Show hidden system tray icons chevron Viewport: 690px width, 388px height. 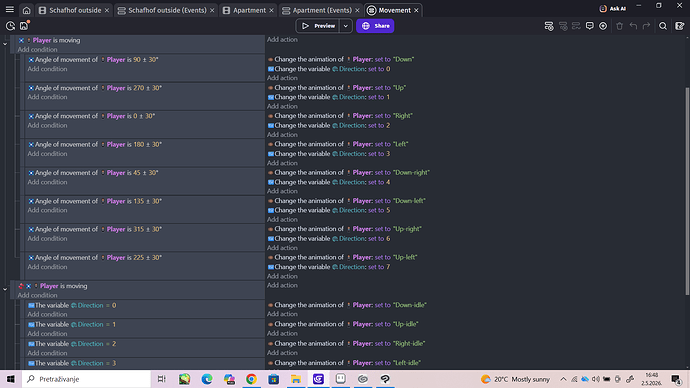tap(563, 379)
